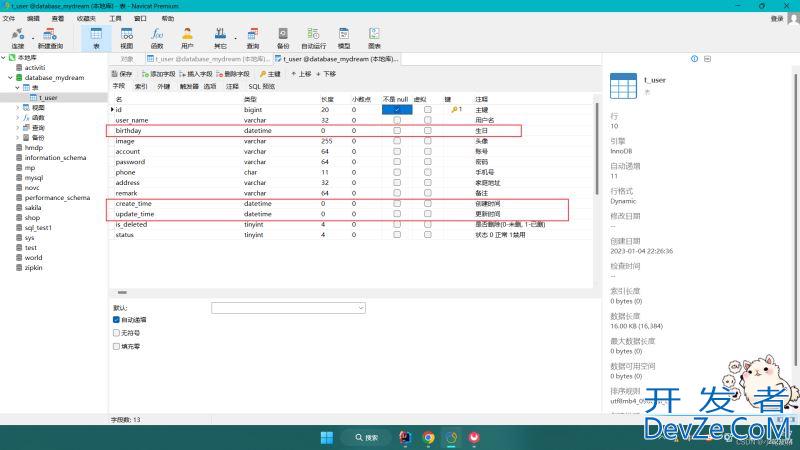Viewport: 800px width, 450px height.
Task: Open the 图表 charts toolbar icon
Action: tap(374, 35)
